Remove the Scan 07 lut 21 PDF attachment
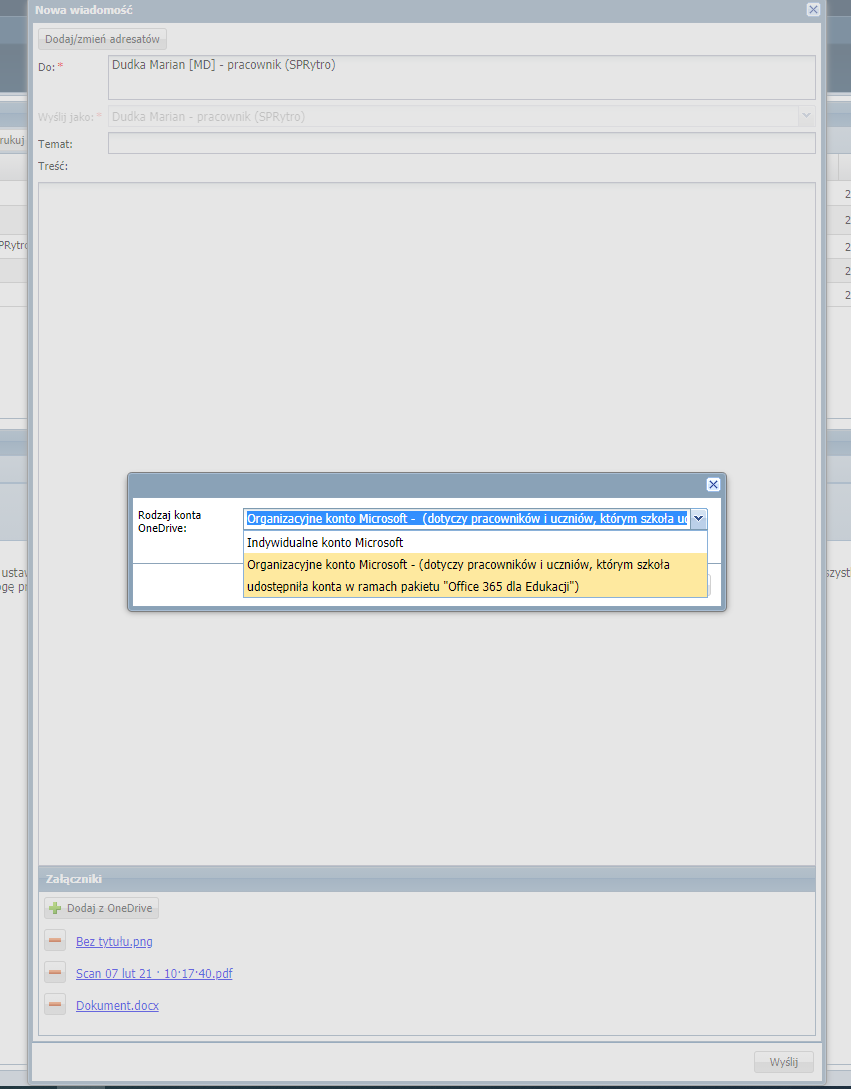851x1089 pixels. 56,973
